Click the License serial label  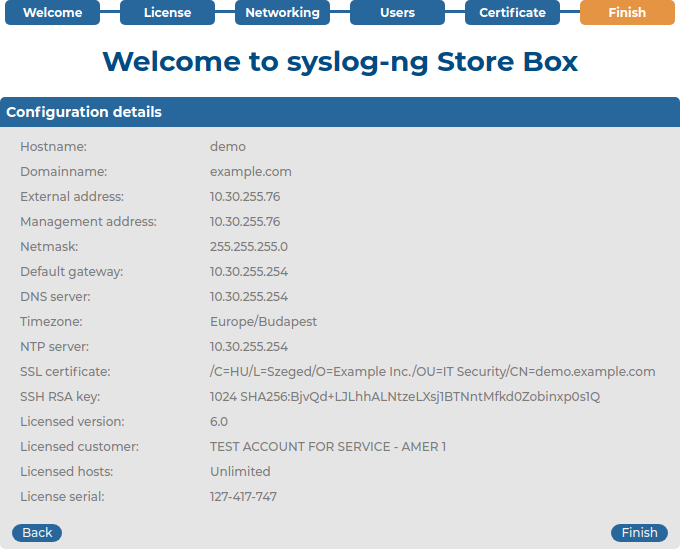(x=62, y=497)
